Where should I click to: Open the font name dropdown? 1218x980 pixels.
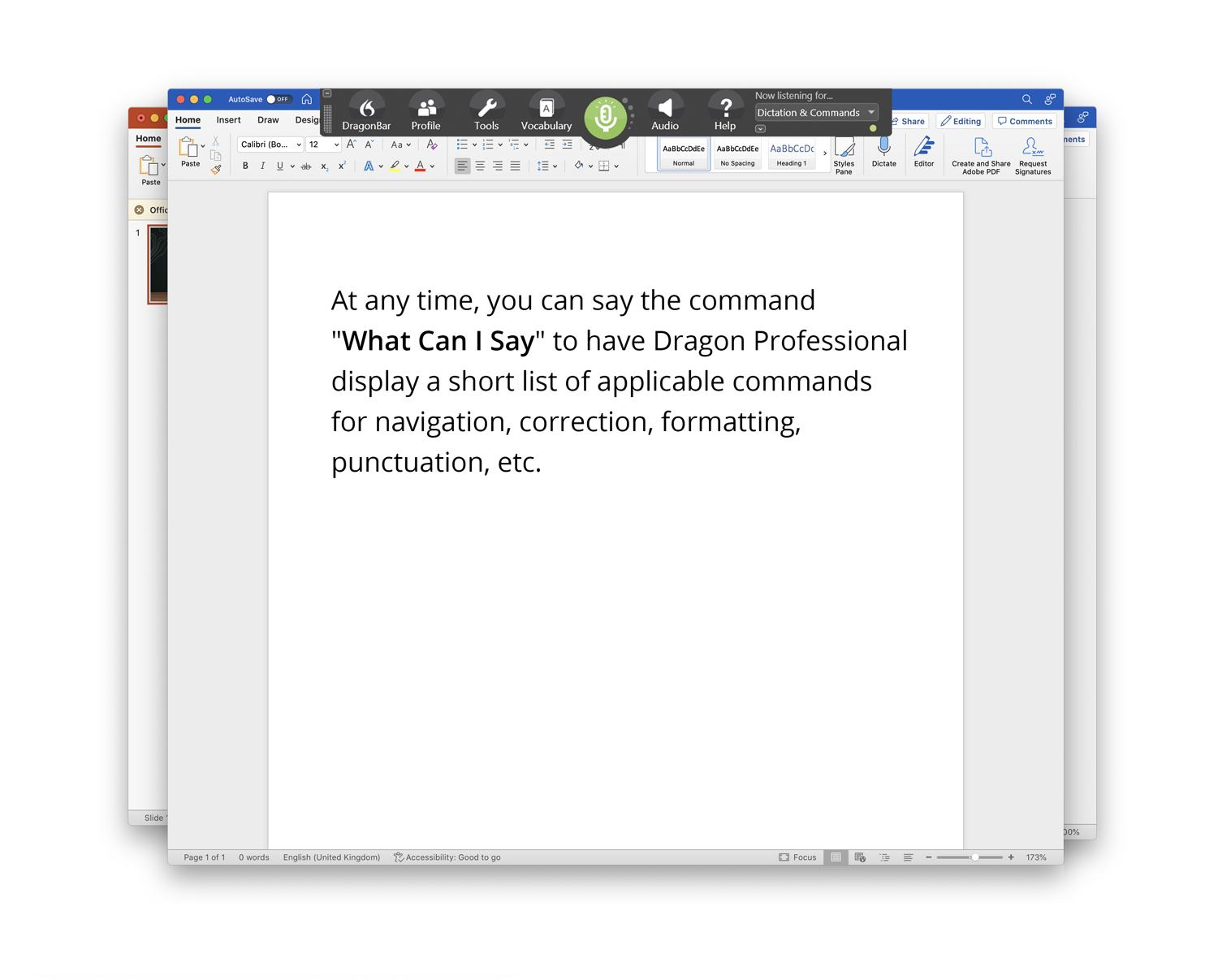click(x=299, y=145)
